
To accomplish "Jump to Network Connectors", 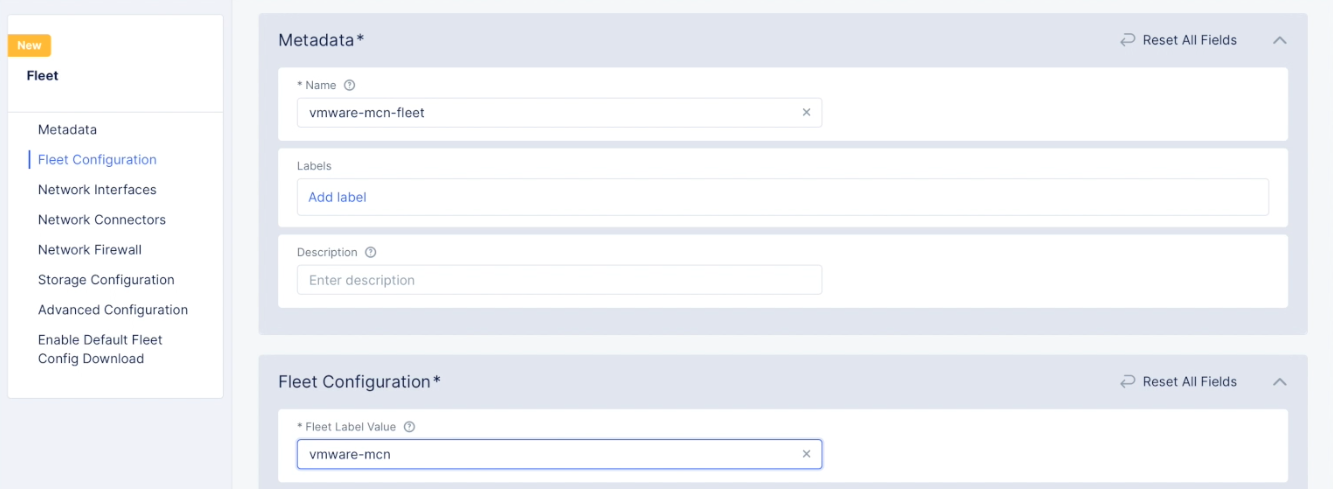I will [x=102, y=220].
